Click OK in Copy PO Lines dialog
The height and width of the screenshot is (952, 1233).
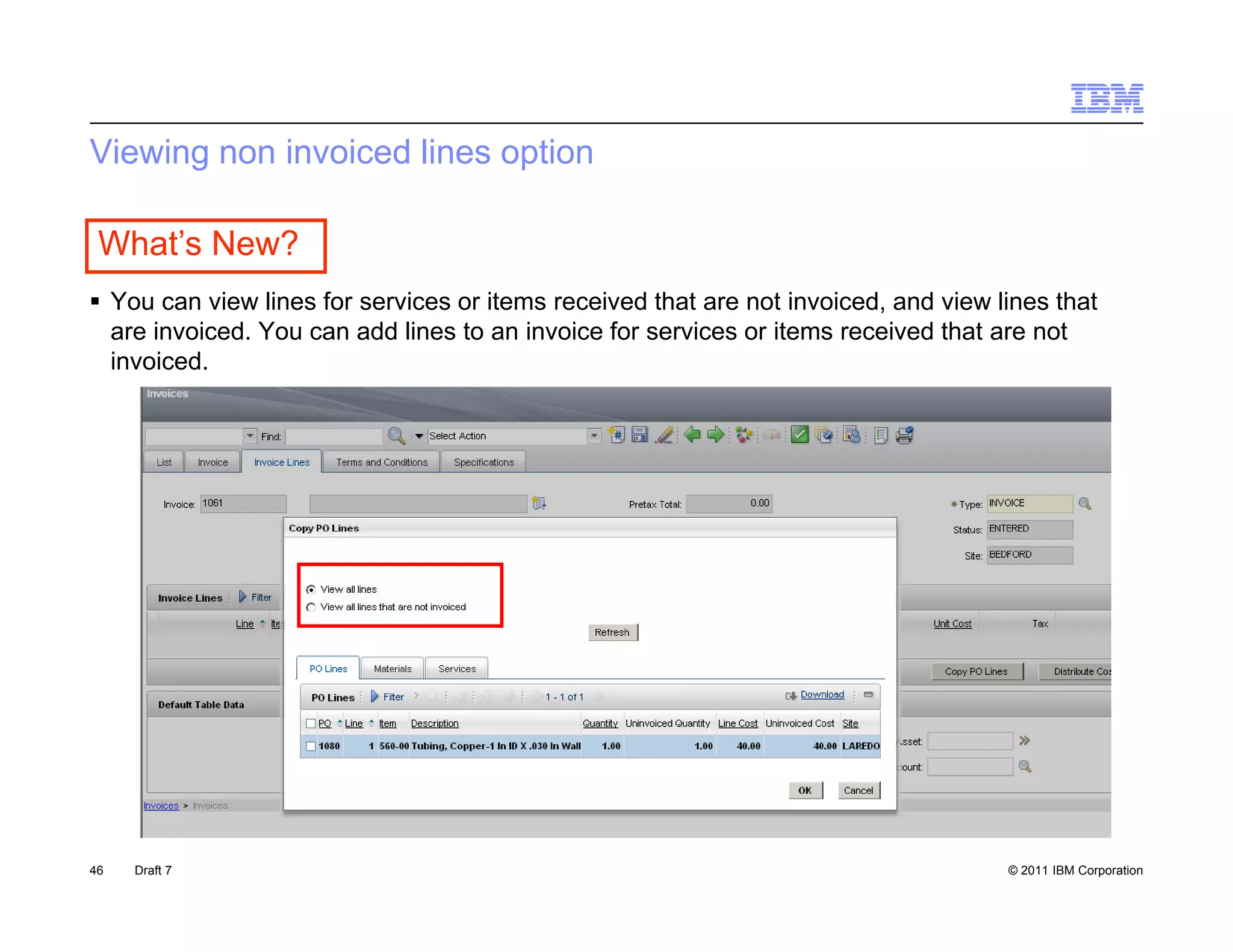805,790
